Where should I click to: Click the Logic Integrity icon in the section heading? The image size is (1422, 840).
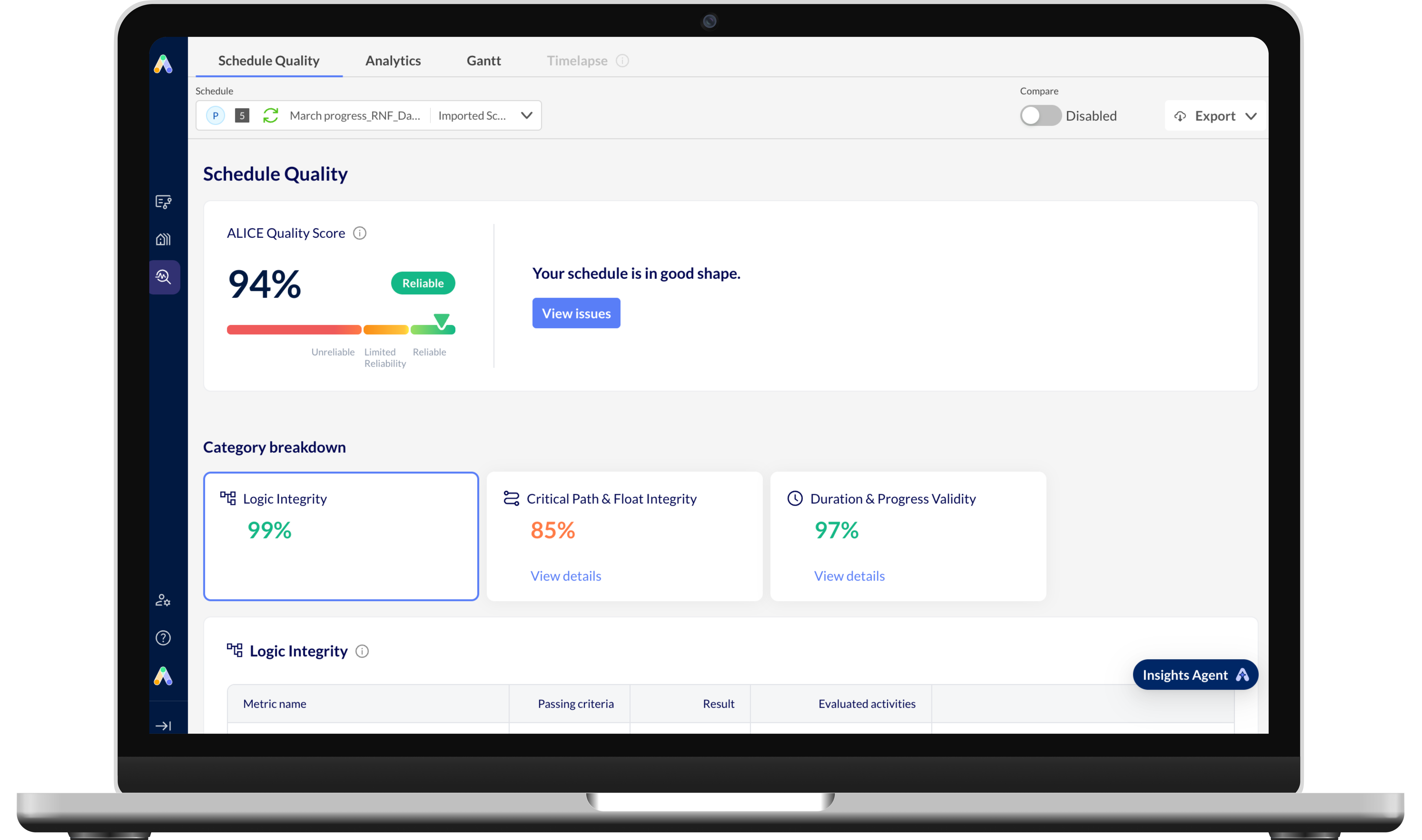pos(234,650)
